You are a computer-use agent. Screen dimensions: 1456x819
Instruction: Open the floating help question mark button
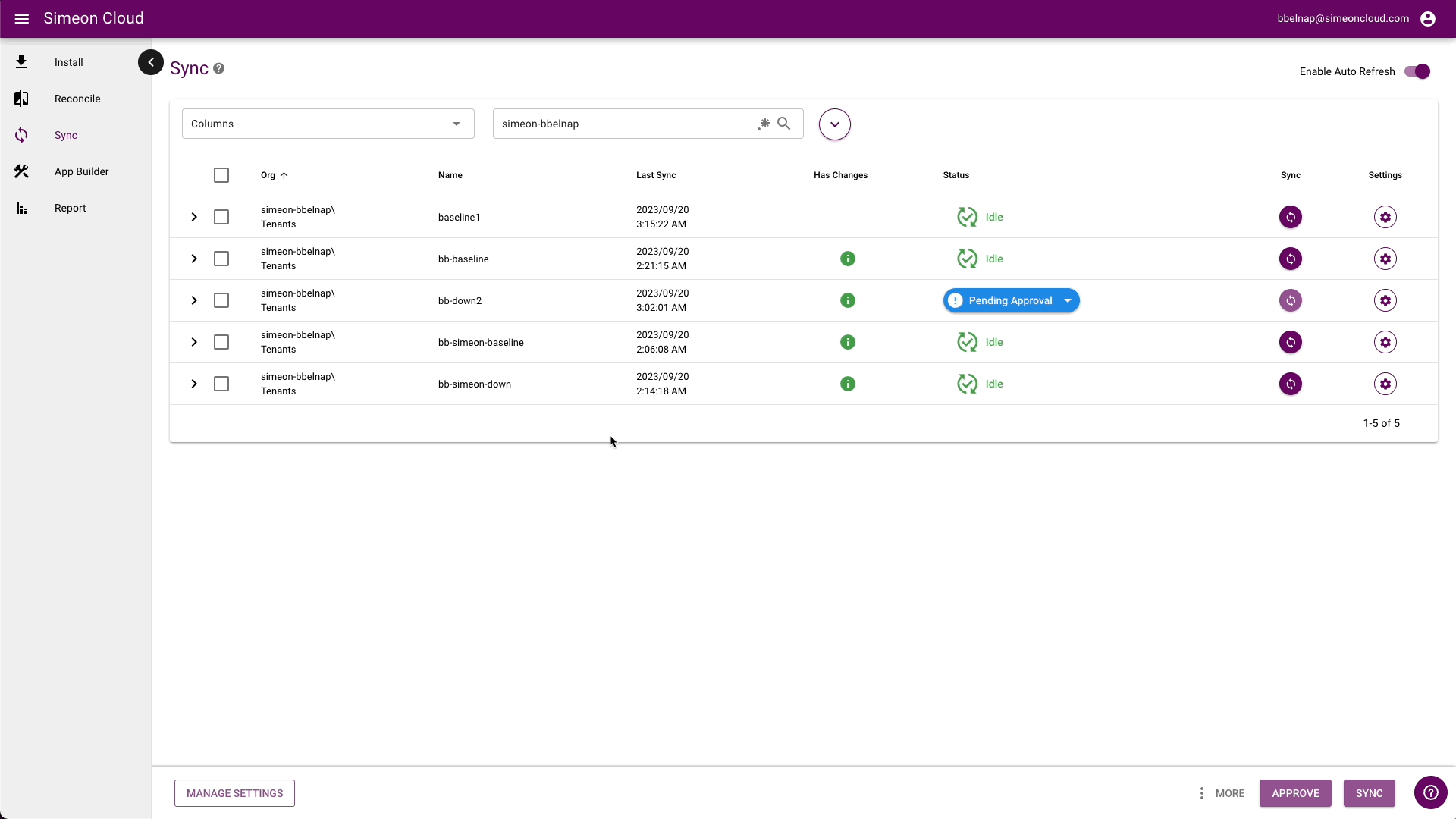coord(1430,792)
